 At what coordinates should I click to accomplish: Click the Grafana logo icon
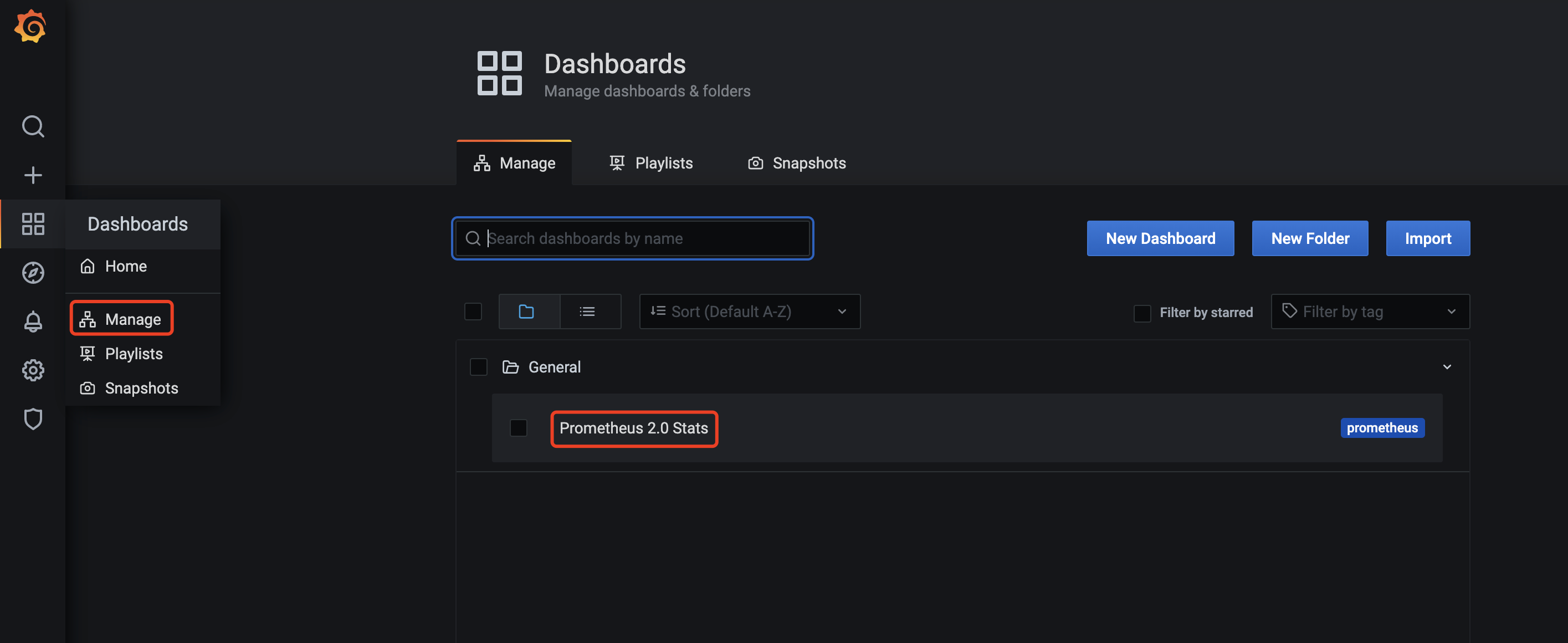click(30, 26)
